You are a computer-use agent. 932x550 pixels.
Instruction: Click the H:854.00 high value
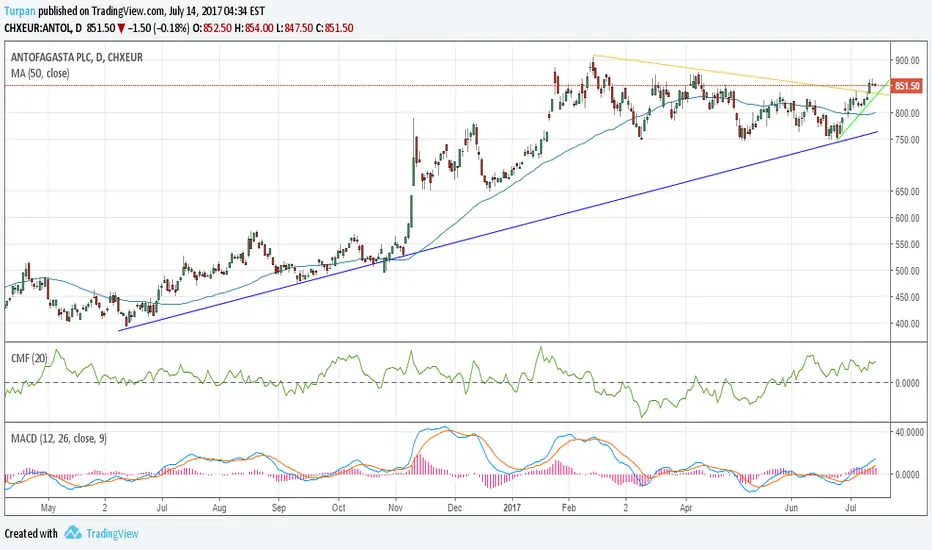pos(254,28)
